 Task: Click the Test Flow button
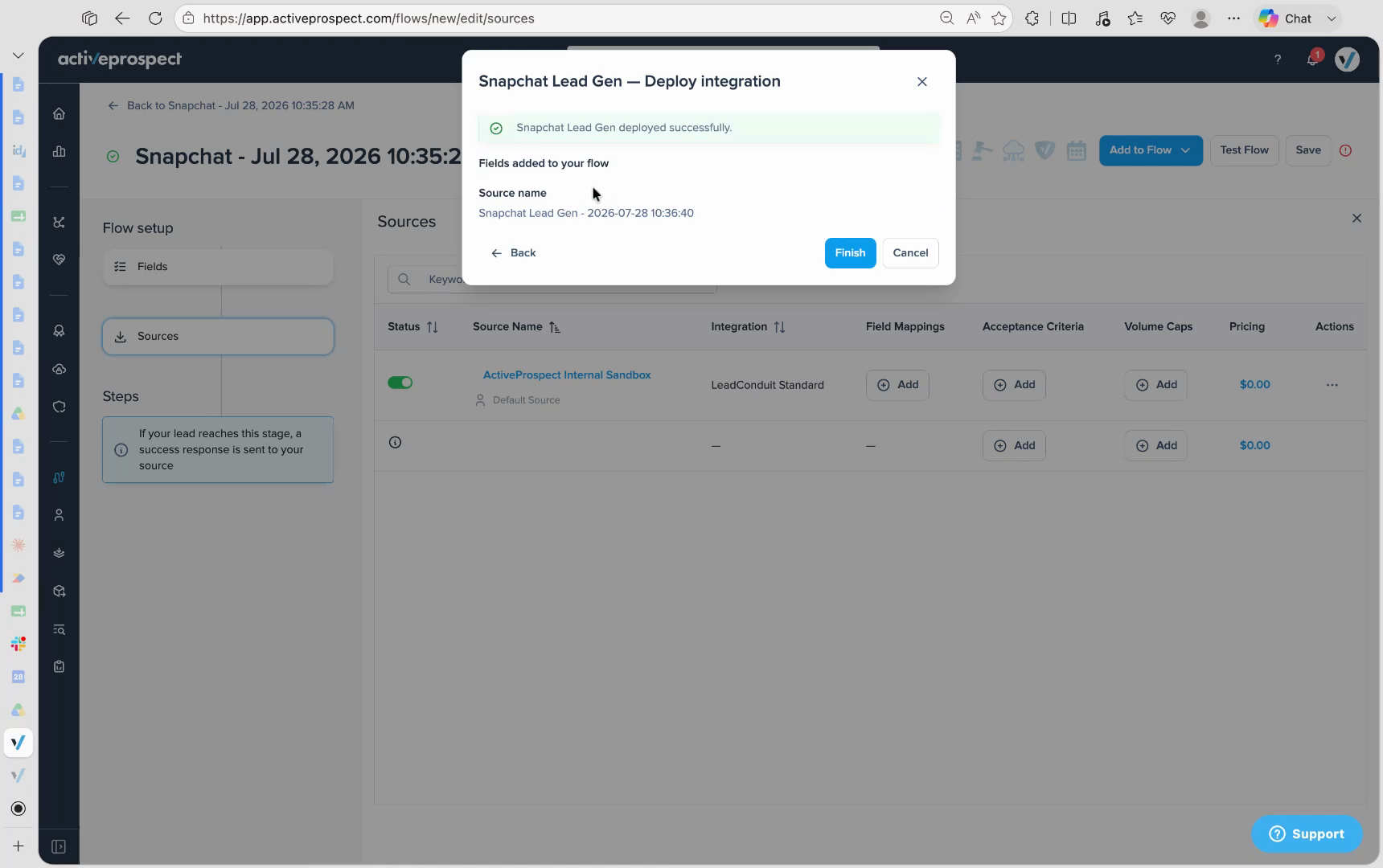pyautogui.click(x=1244, y=150)
